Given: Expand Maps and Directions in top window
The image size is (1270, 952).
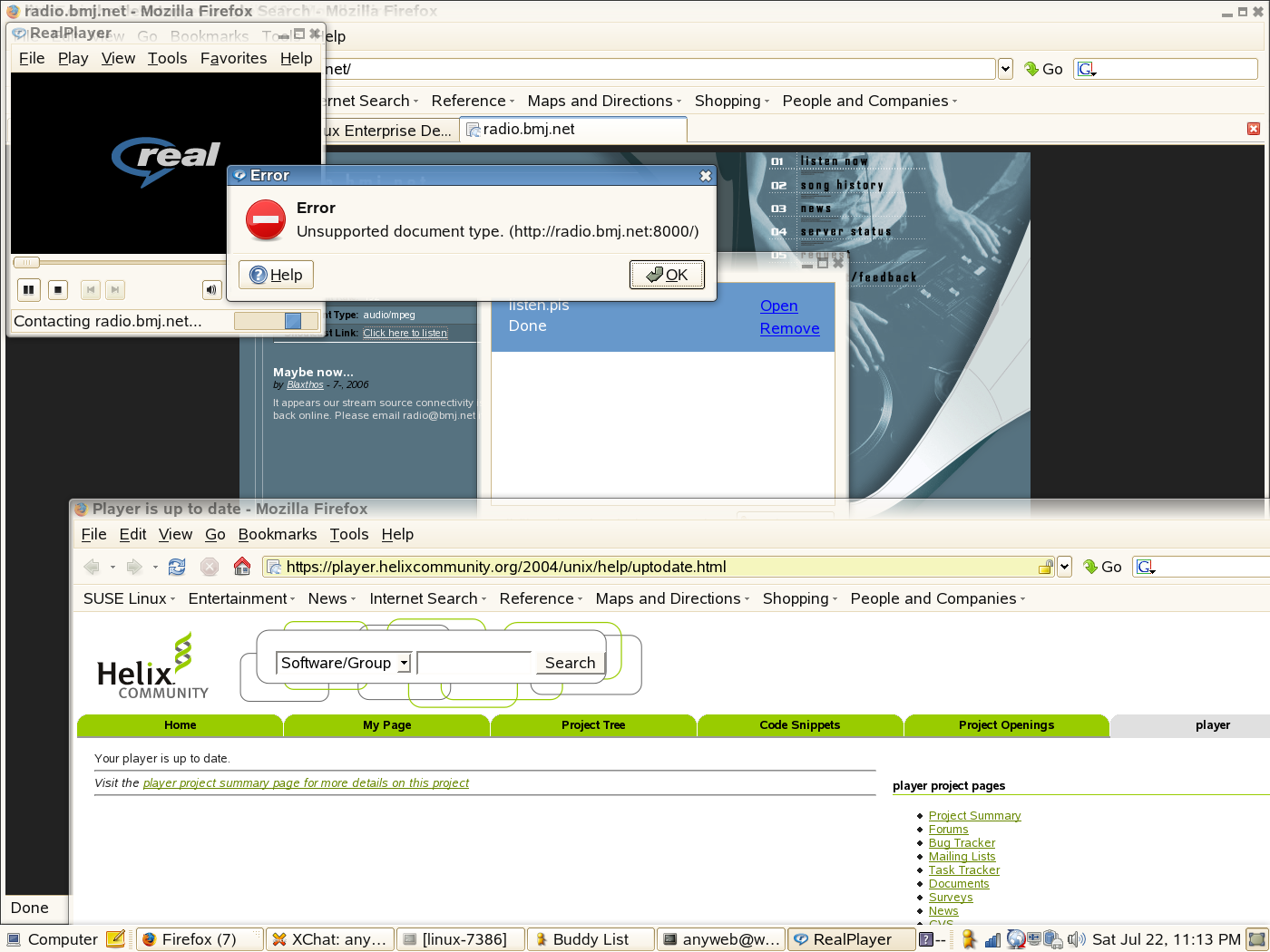Looking at the screenshot, I should [x=604, y=101].
